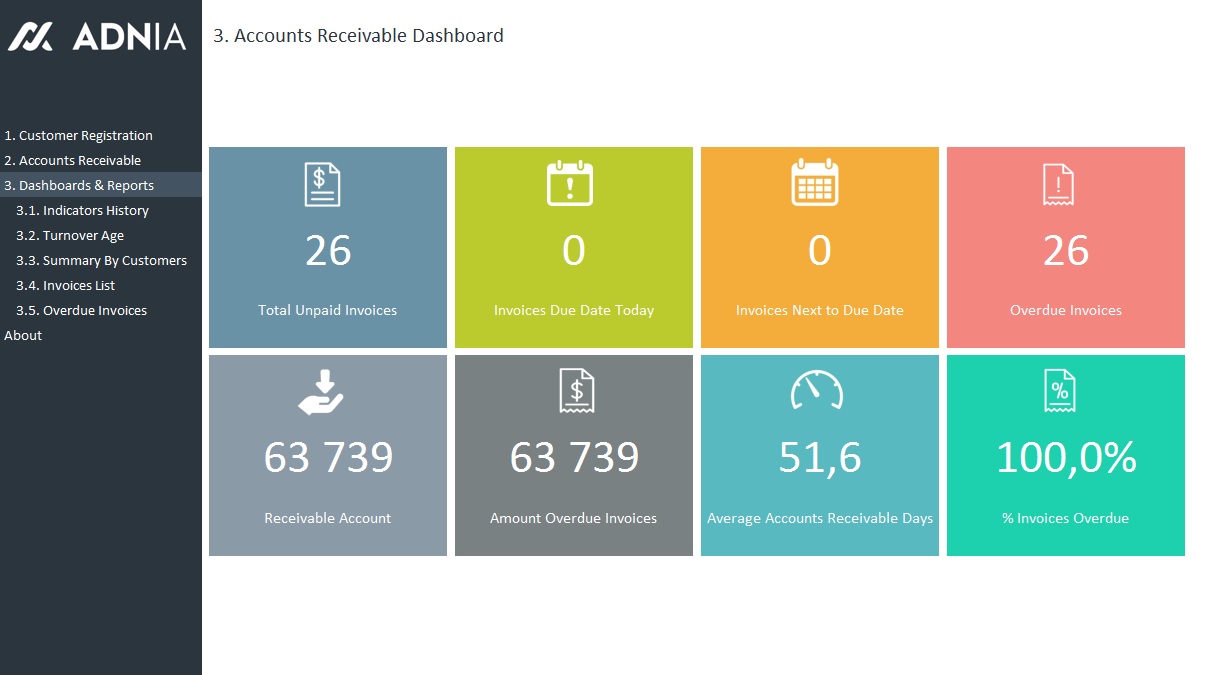Click the dollar invoice icon on Total Unpaid Invoices

pyautogui.click(x=322, y=185)
